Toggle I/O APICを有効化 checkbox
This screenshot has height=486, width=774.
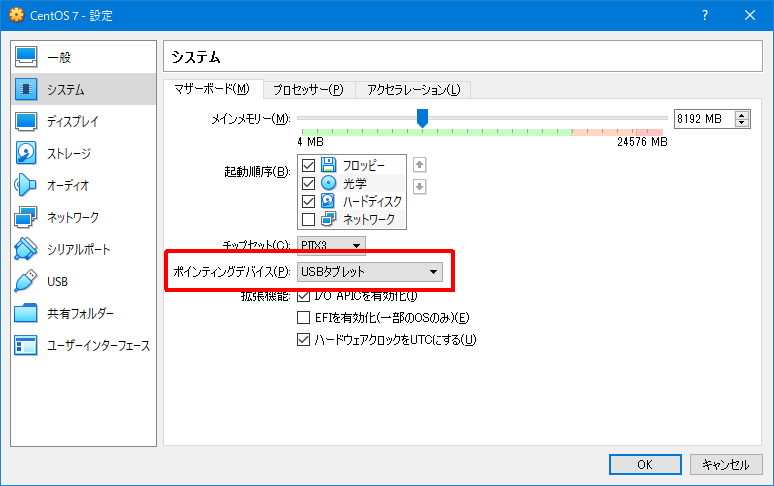click(304, 296)
